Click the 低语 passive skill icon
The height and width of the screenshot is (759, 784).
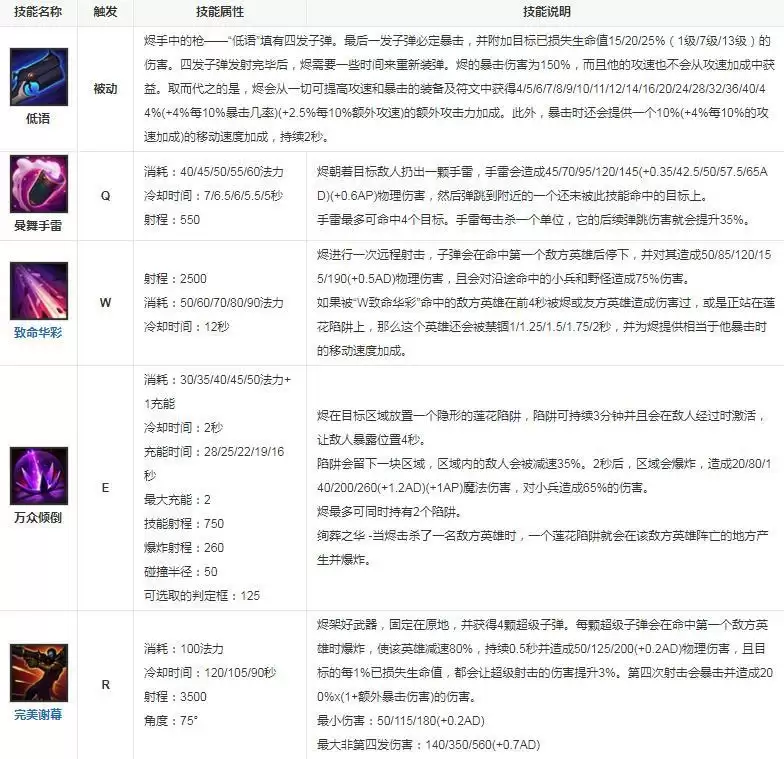(39, 77)
